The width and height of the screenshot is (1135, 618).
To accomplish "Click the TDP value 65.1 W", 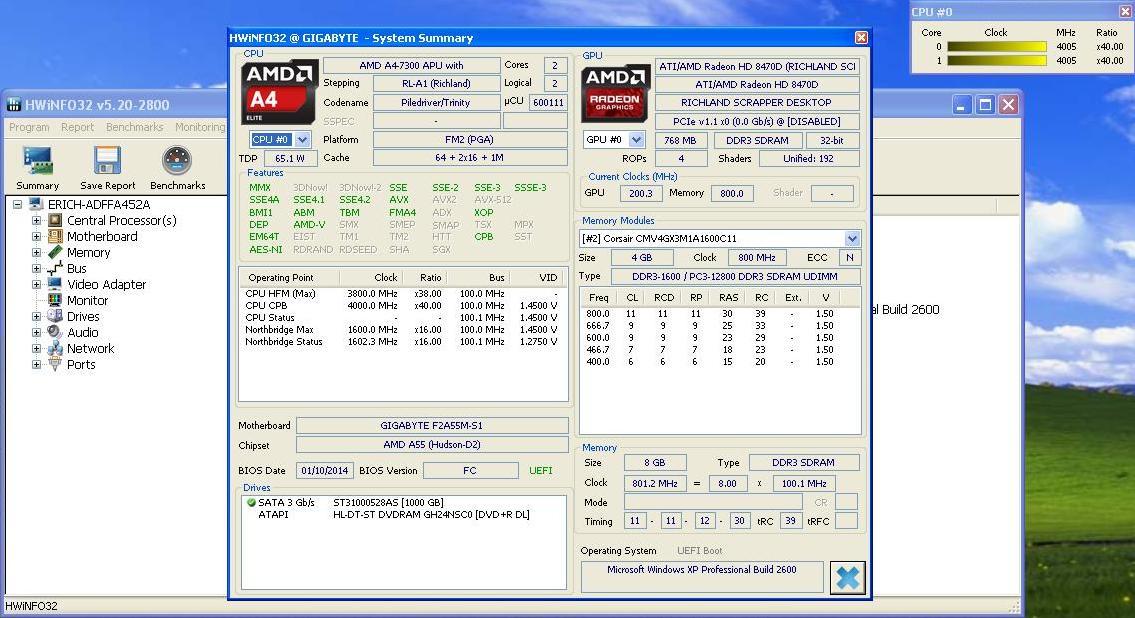I will (x=290, y=158).
